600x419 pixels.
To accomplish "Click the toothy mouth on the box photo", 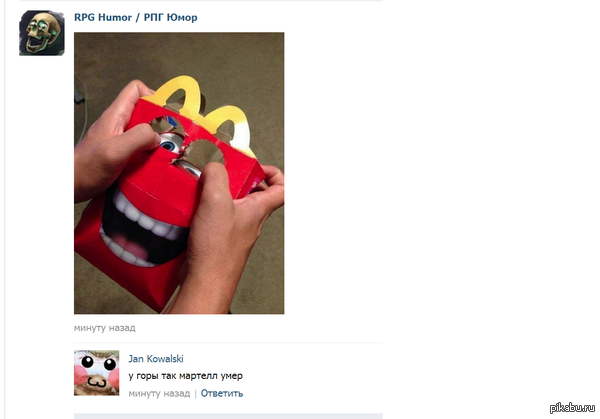I will pyautogui.click(x=143, y=230).
